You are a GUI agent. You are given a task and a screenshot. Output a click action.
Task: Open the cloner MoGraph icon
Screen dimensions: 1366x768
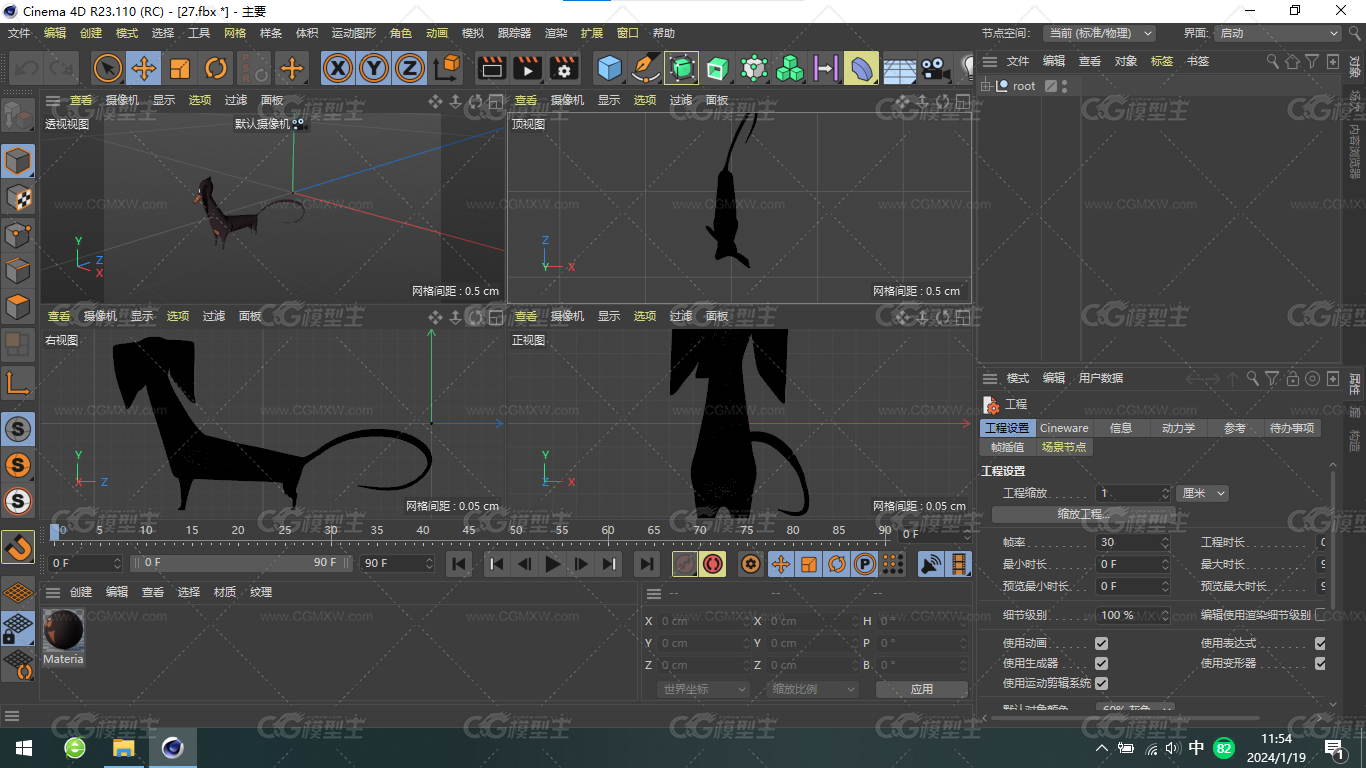pos(790,68)
